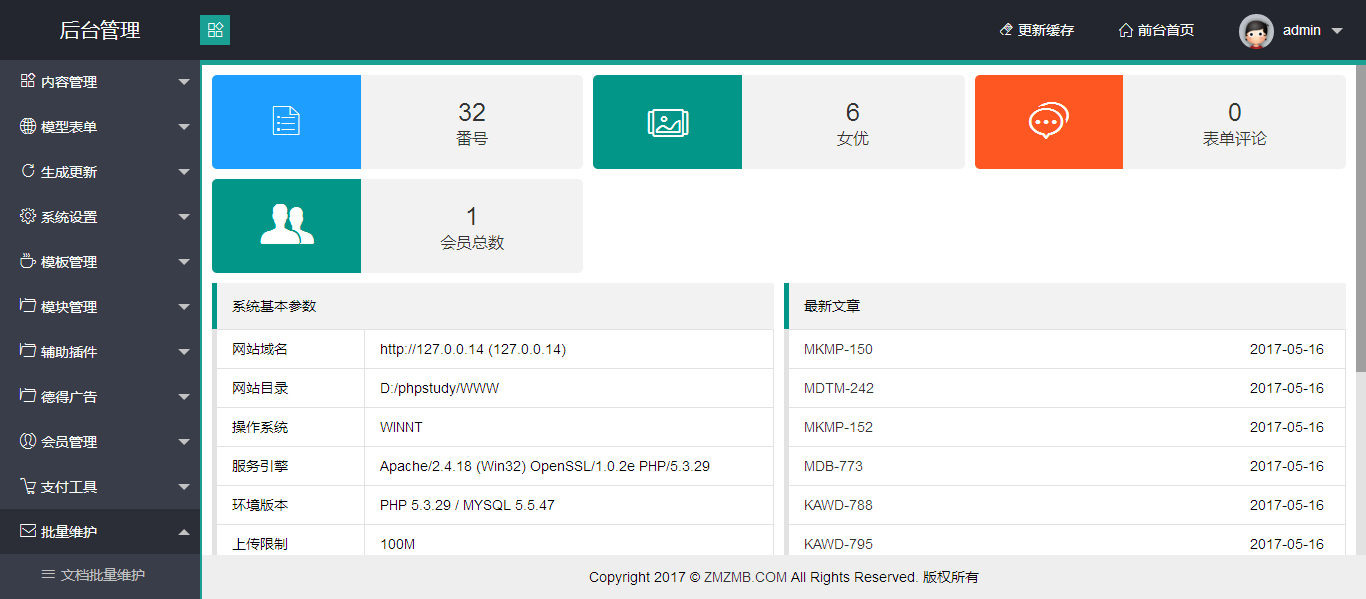This screenshot has width=1366, height=599.
Task: Expand 模型表单 menu arrow
Action: pyautogui.click(x=184, y=127)
